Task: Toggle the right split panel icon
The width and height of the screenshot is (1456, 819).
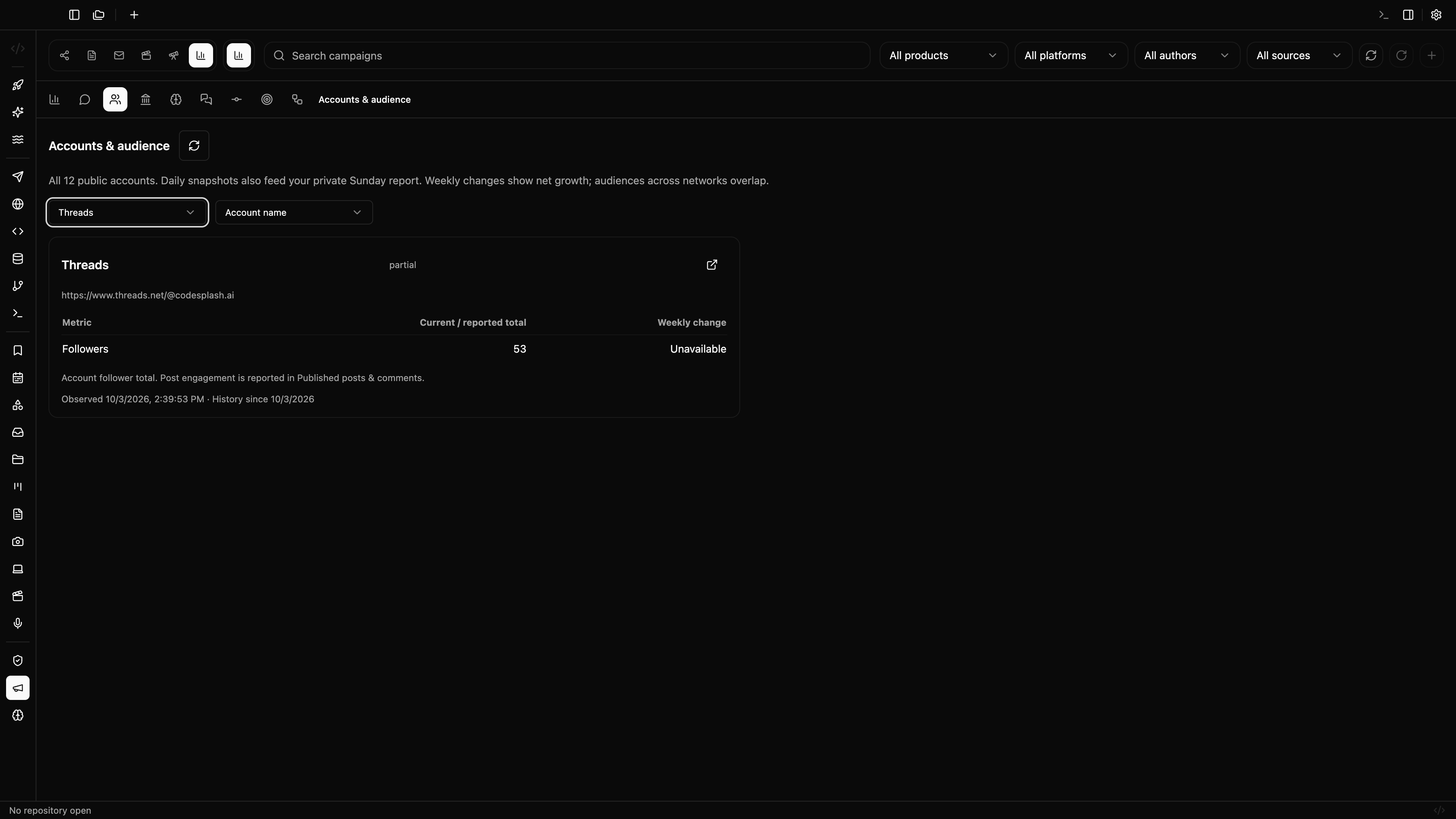Action: [x=1408, y=15]
